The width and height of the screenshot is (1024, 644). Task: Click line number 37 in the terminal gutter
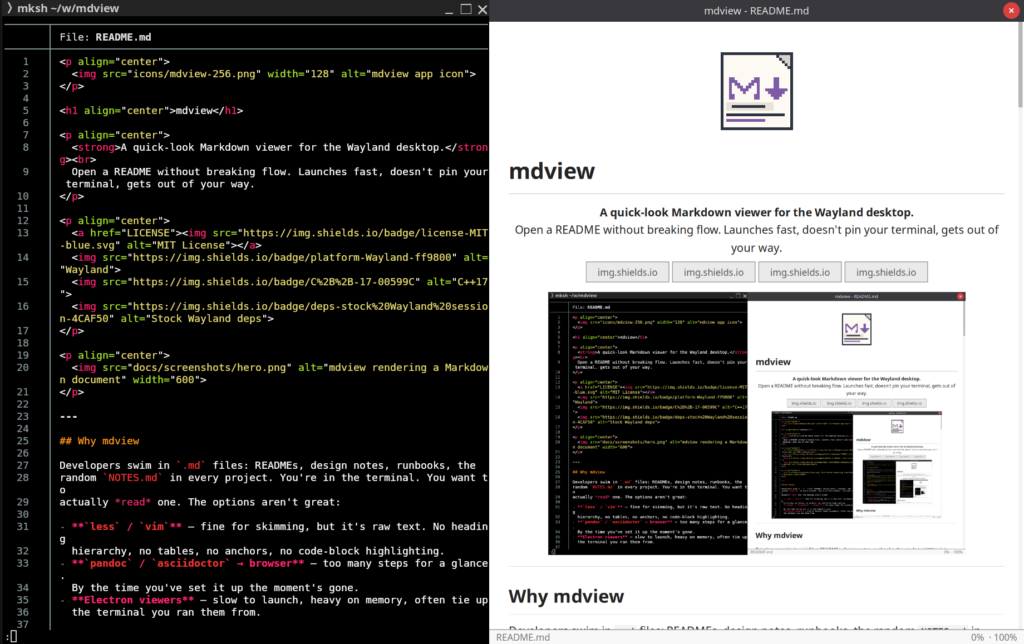pos(23,624)
